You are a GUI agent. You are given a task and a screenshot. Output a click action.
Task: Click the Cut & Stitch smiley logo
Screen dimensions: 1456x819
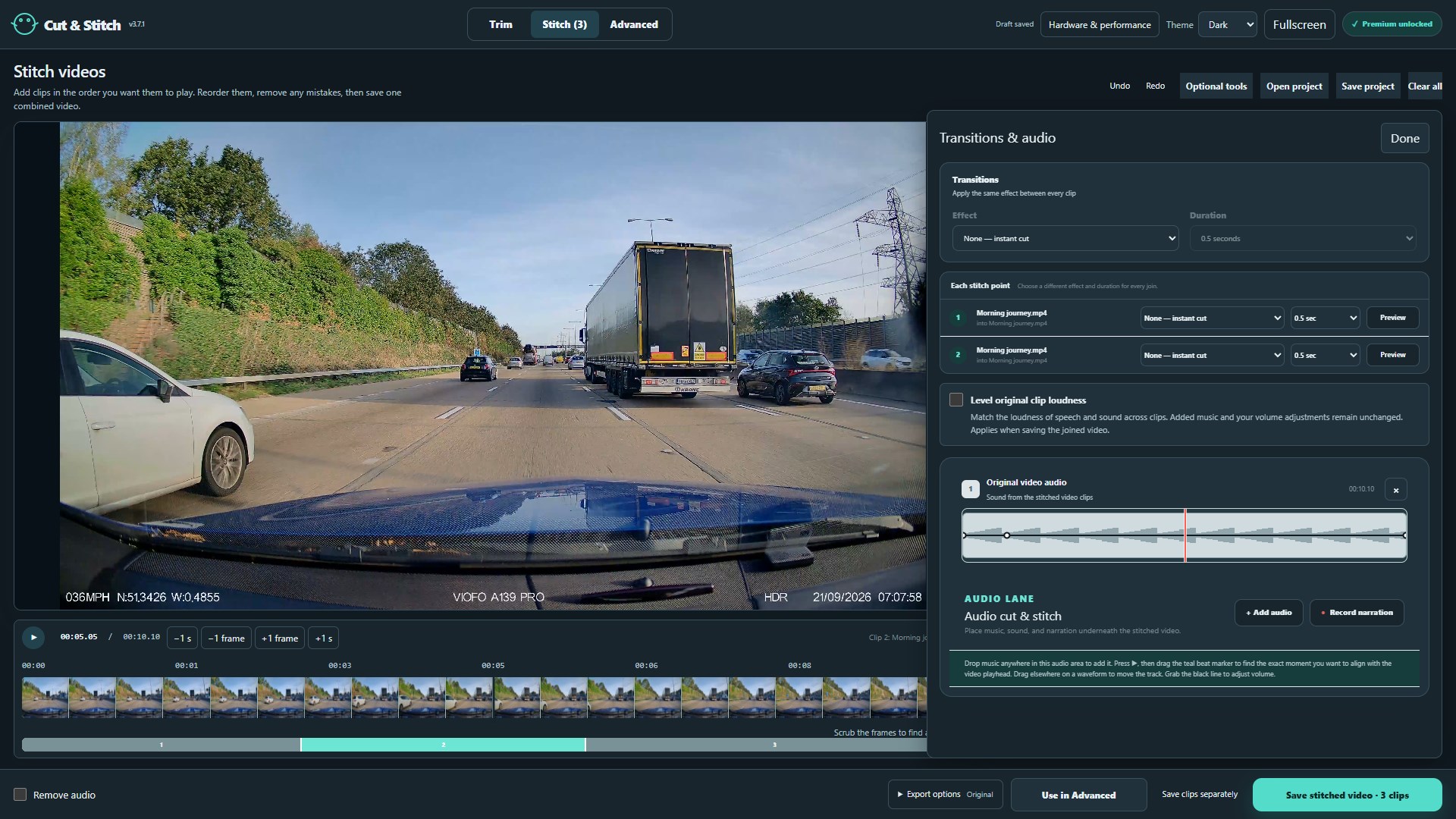[24, 24]
